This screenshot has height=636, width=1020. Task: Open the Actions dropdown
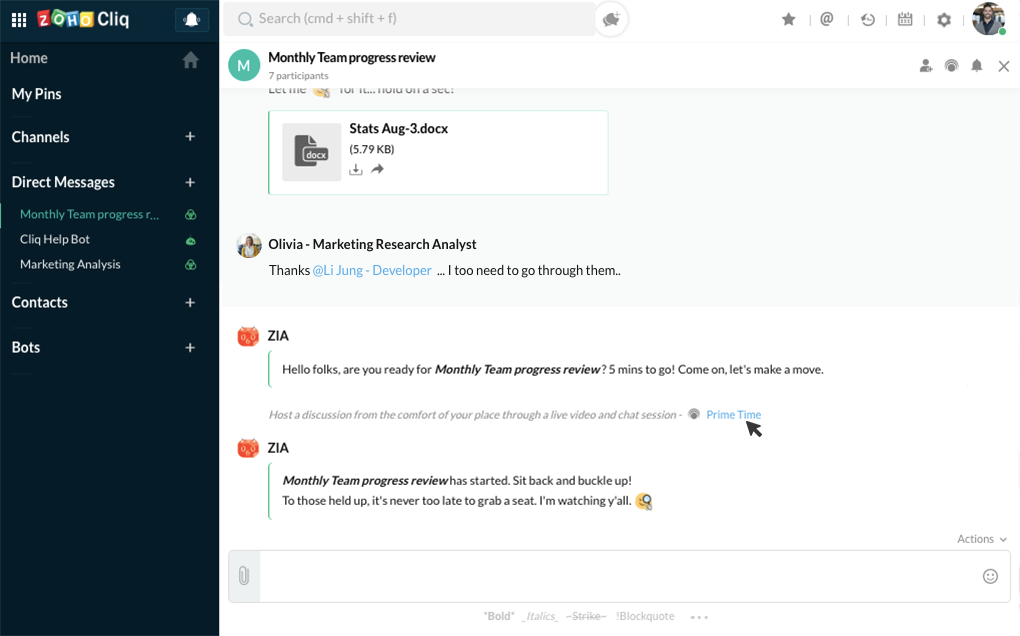(981, 539)
